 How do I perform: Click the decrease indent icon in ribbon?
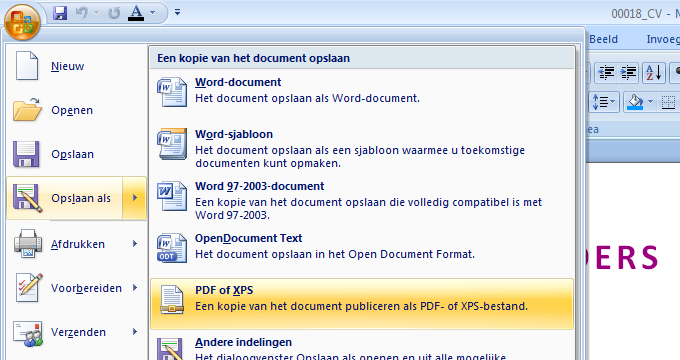tap(607, 72)
